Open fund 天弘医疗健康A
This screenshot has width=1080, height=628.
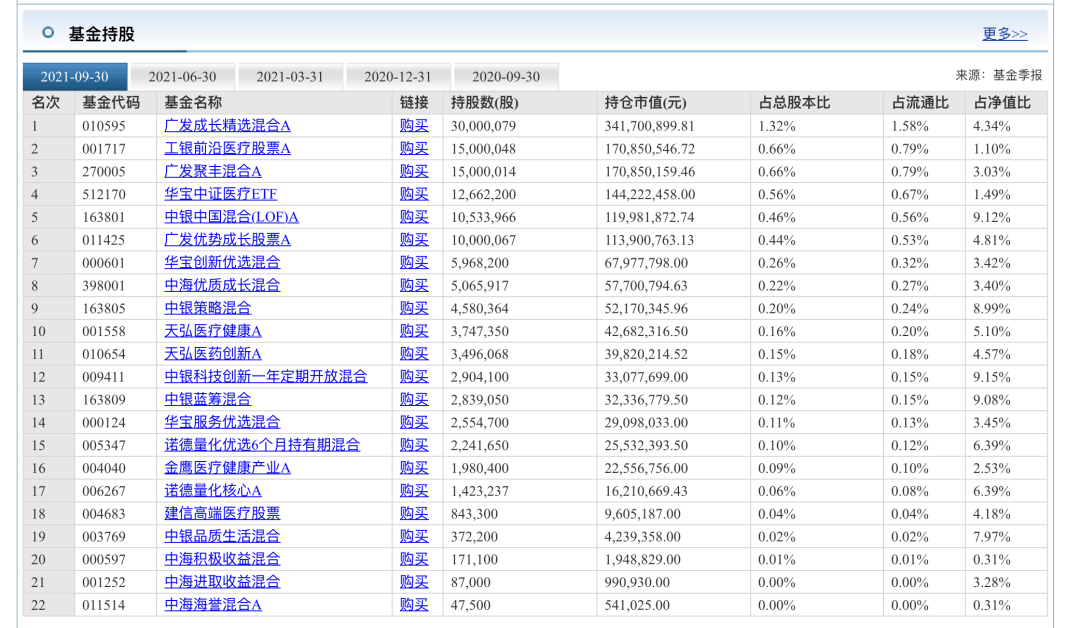point(213,331)
